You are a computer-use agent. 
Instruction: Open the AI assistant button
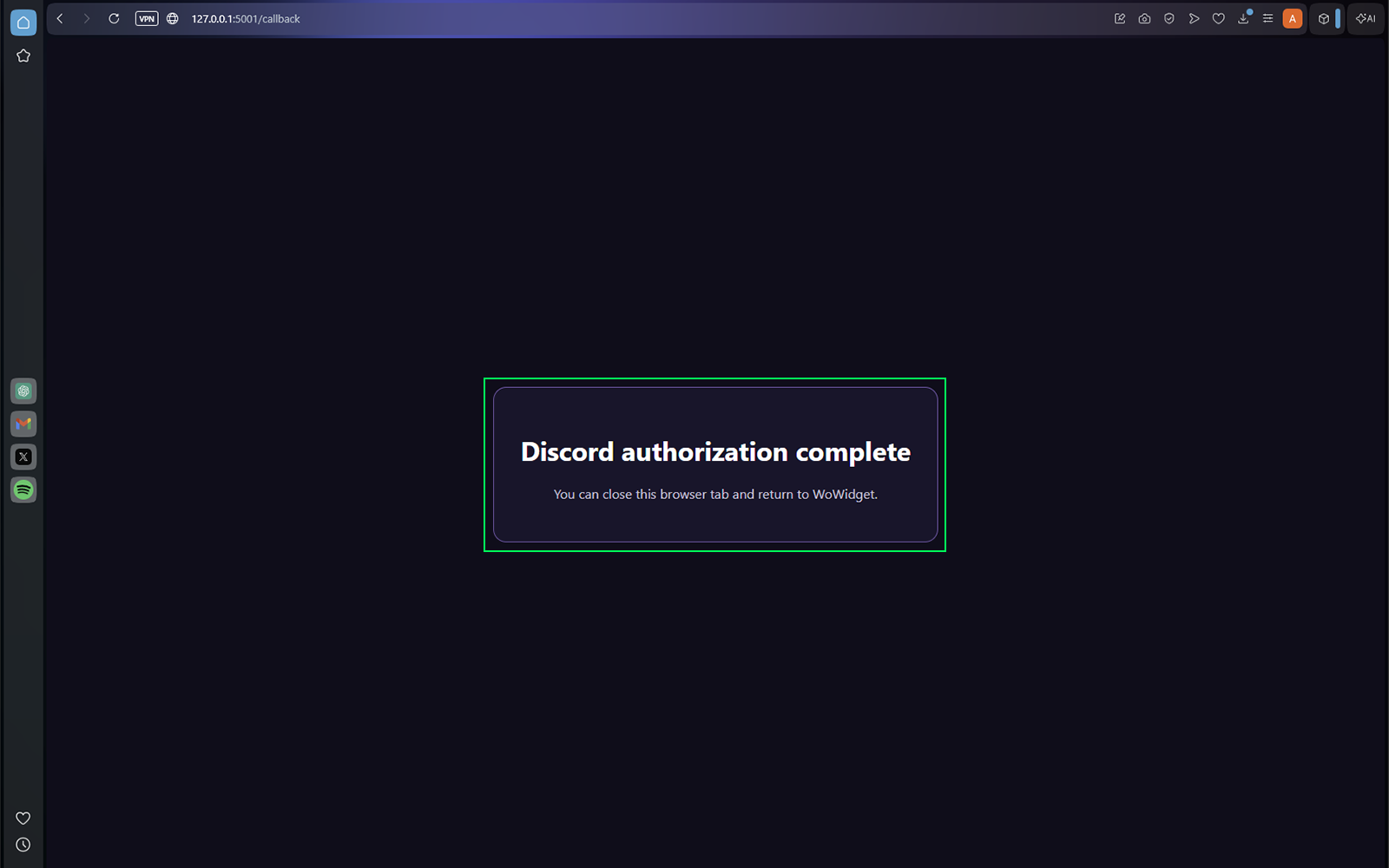point(1366,18)
